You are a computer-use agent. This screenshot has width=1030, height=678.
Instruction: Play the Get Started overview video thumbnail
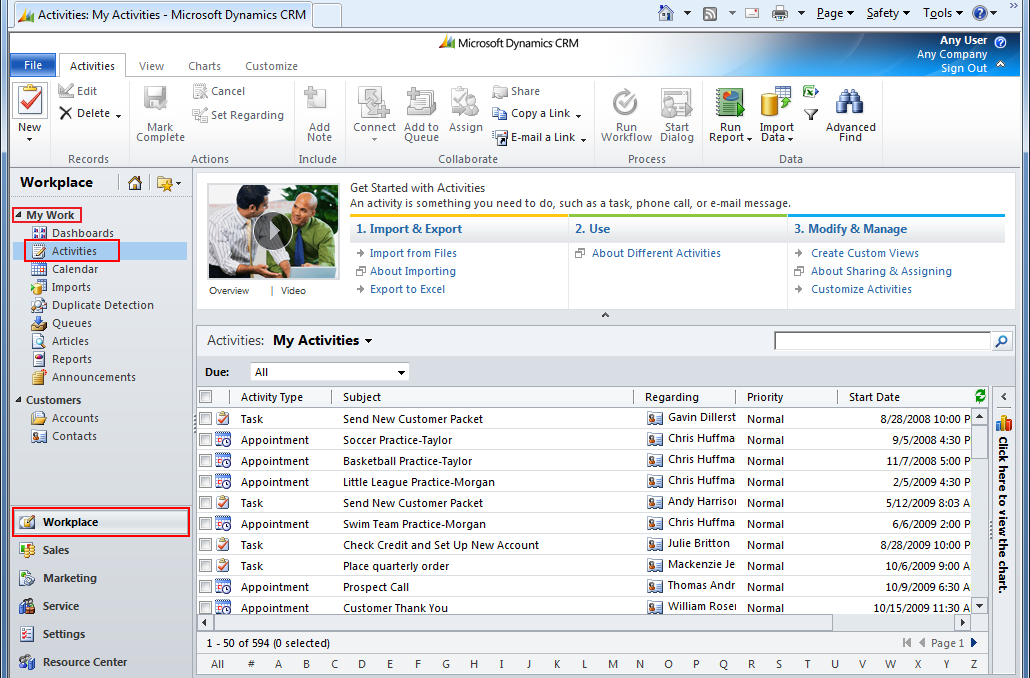[273, 231]
